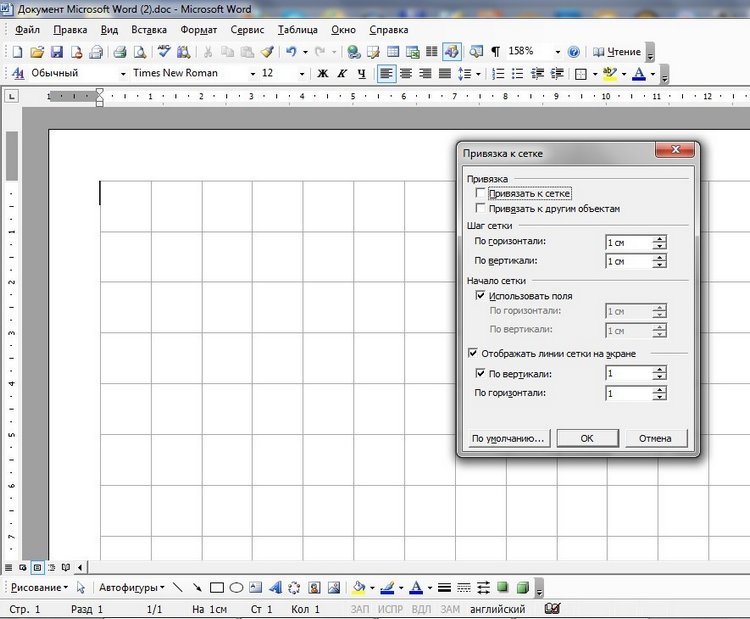Screen dimensions: 750x619
Task: Open the font name dropdown (Times New Roman)
Action: (253, 74)
